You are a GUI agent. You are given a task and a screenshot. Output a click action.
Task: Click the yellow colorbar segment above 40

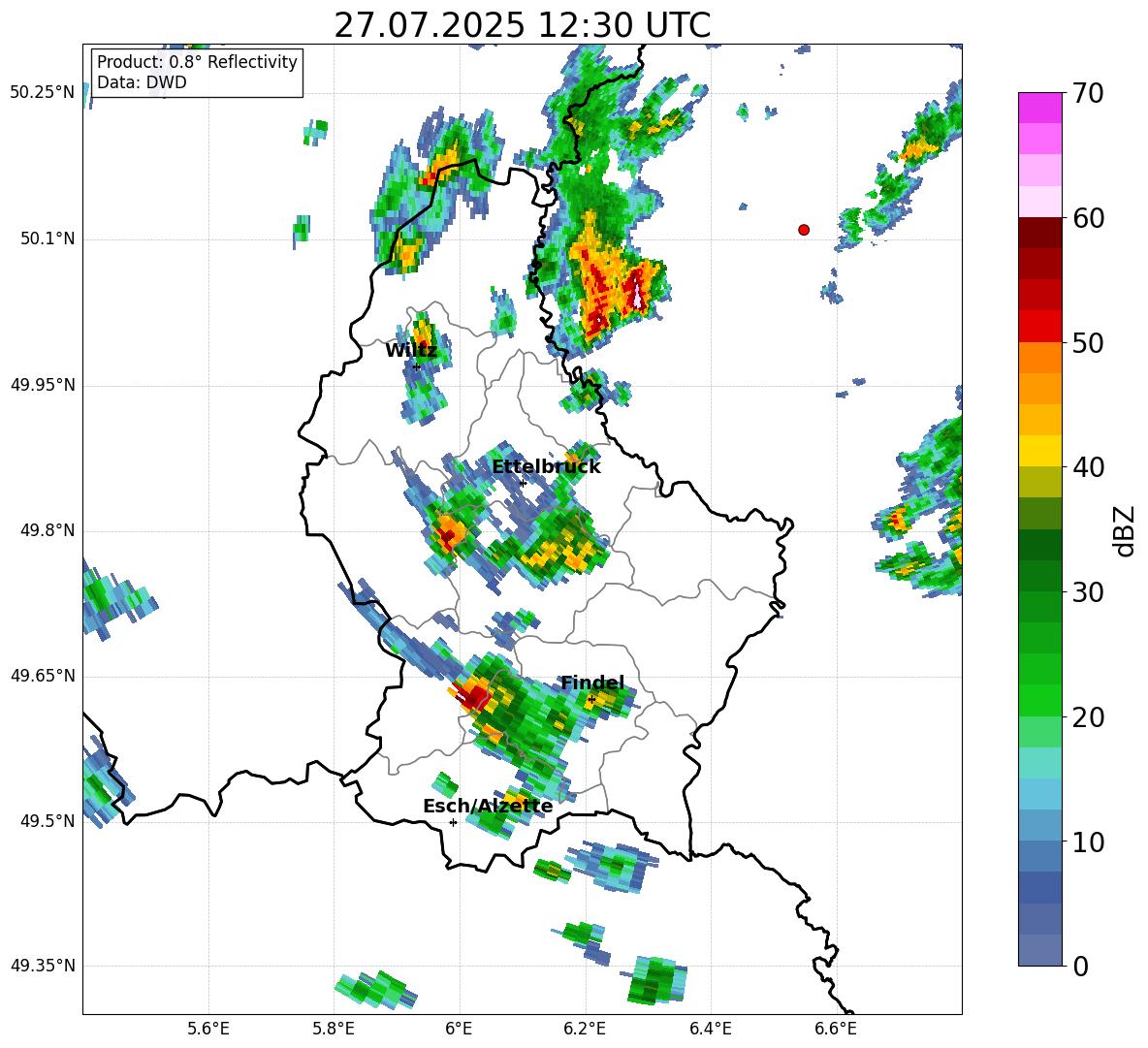point(1039,452)
